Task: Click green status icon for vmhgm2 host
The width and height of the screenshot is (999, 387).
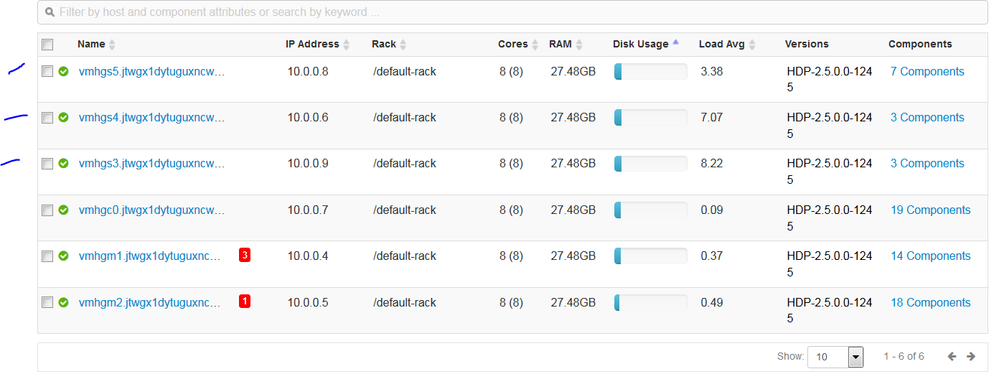Action: pos(63,302)
